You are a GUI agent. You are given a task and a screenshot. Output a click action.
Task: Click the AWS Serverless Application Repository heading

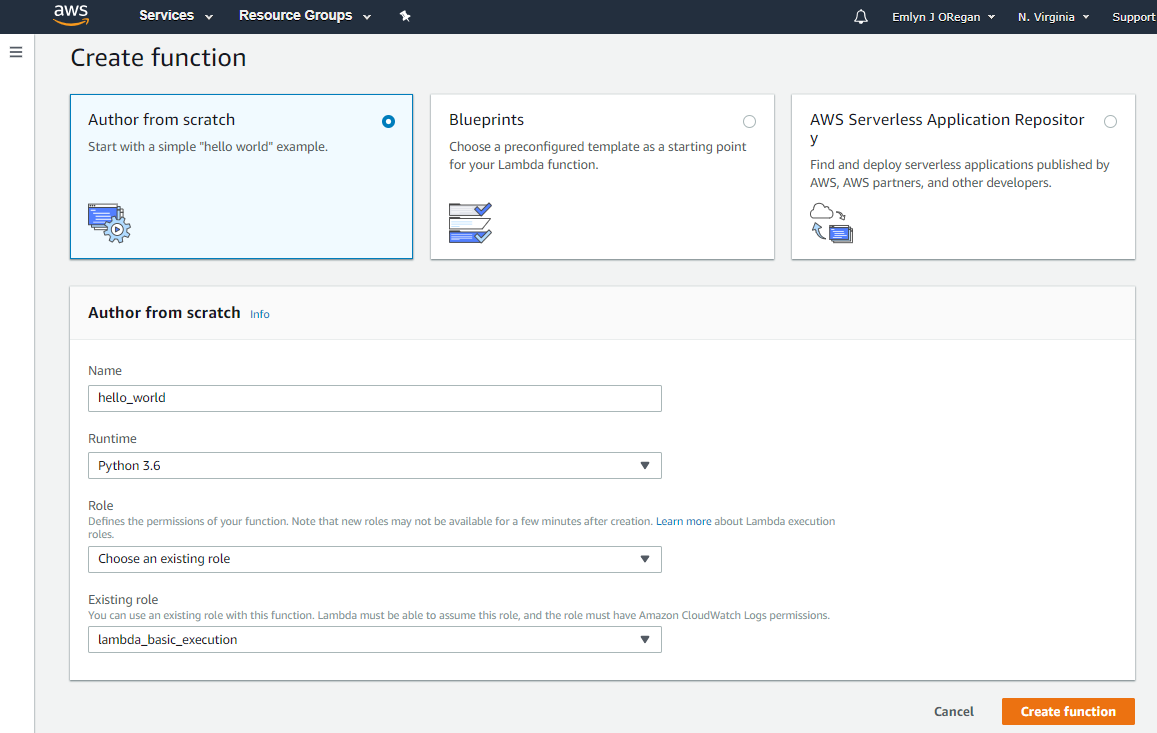click(947, 128)
